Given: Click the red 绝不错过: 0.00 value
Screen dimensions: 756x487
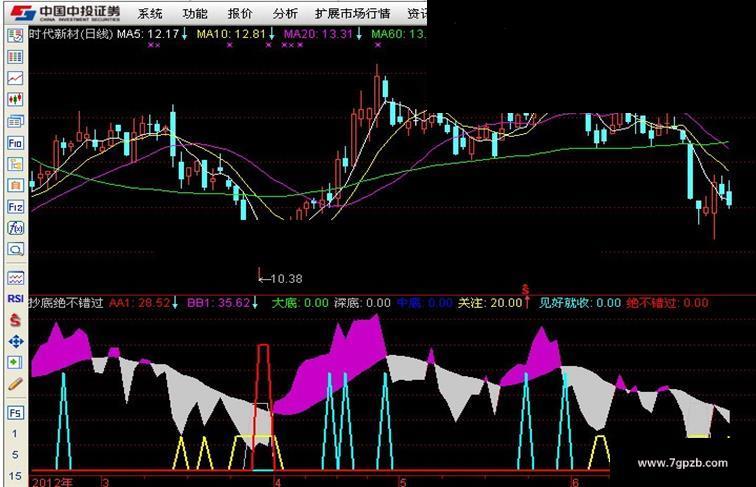Looking at the screenshot, I should [x=668, y=303].
